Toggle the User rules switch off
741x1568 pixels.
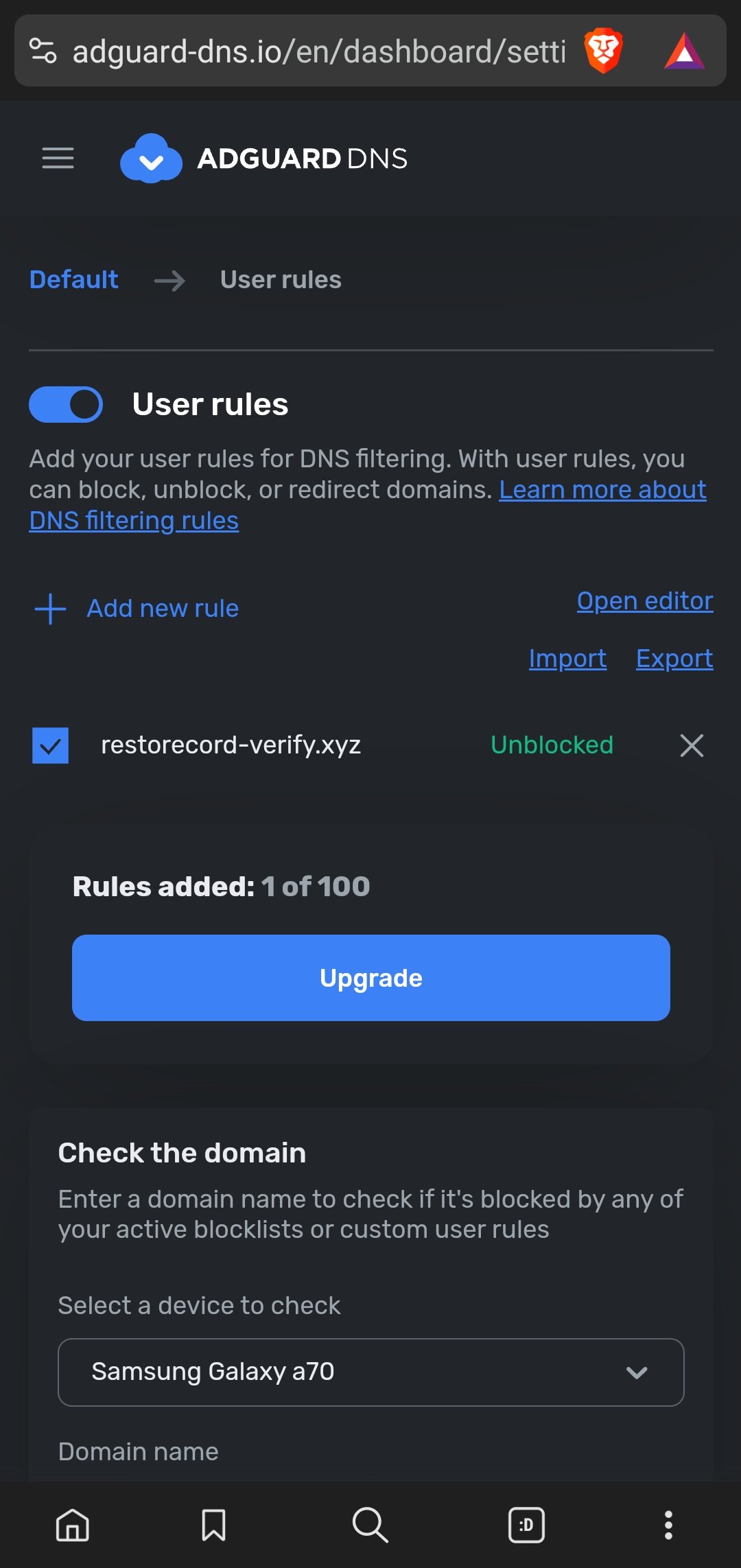pyautogui.click(x=66, y=404)
